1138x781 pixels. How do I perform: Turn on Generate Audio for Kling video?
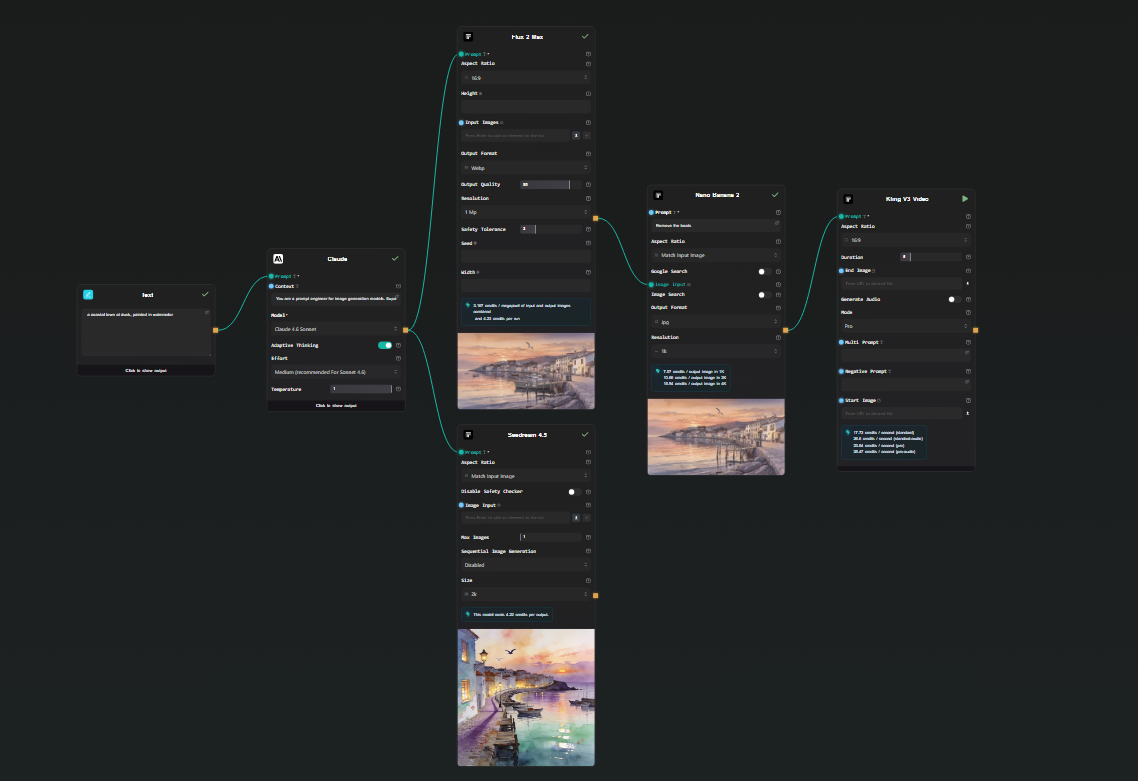(x=954, y=299)
